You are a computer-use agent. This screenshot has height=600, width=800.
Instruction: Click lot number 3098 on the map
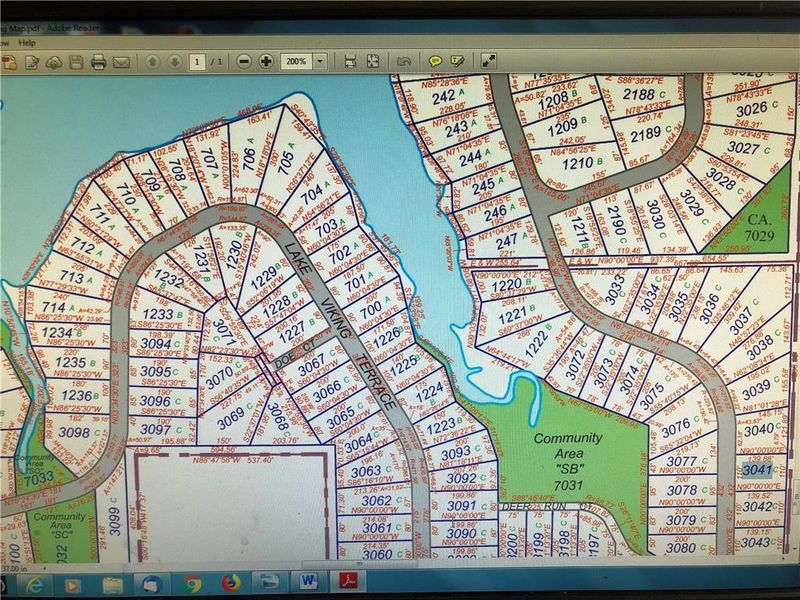pyautogui.click(x=79, y=433)
